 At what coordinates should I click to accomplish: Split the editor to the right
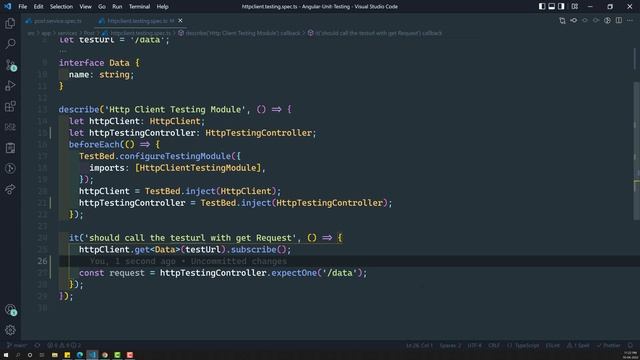(619, 20)
